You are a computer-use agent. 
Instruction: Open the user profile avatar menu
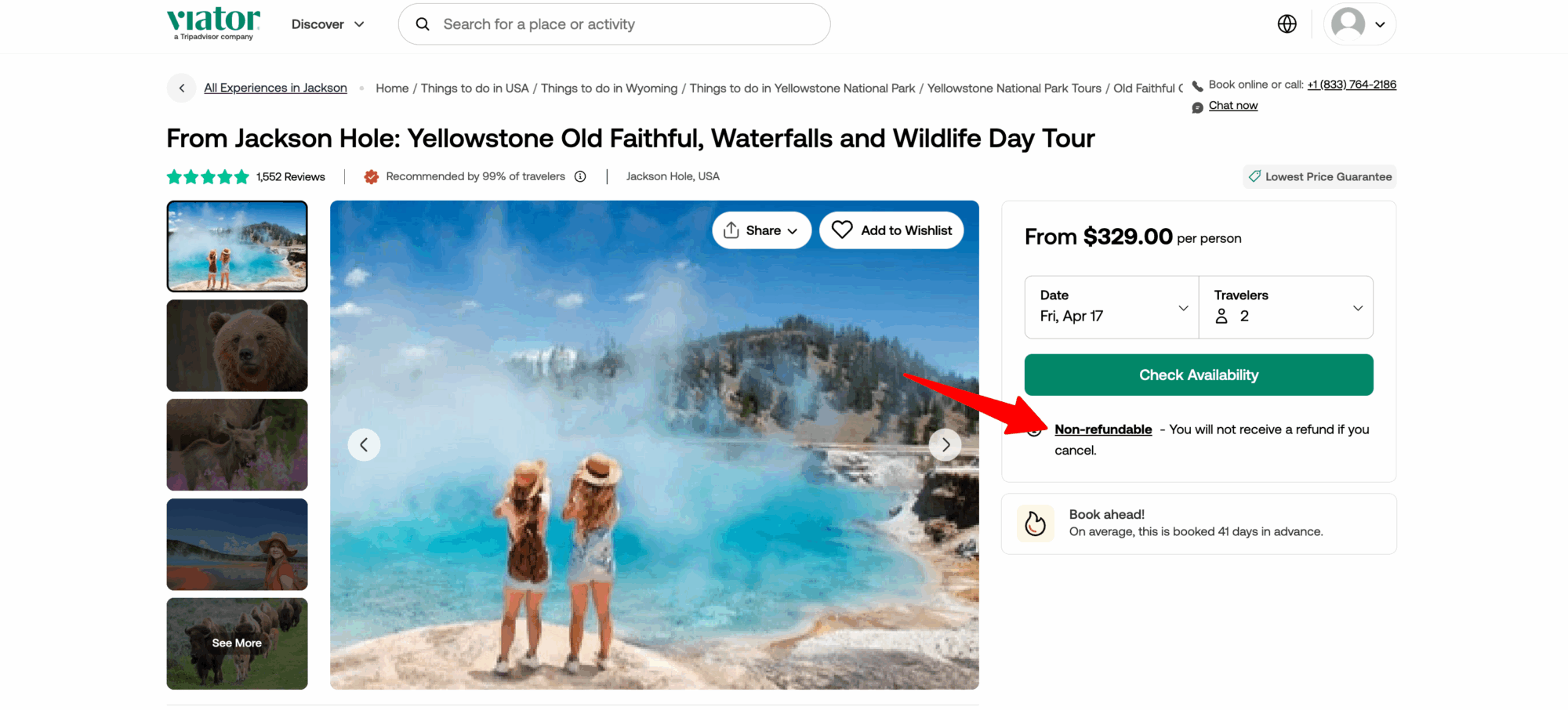pyautogui.click(x=1359, y=24)
